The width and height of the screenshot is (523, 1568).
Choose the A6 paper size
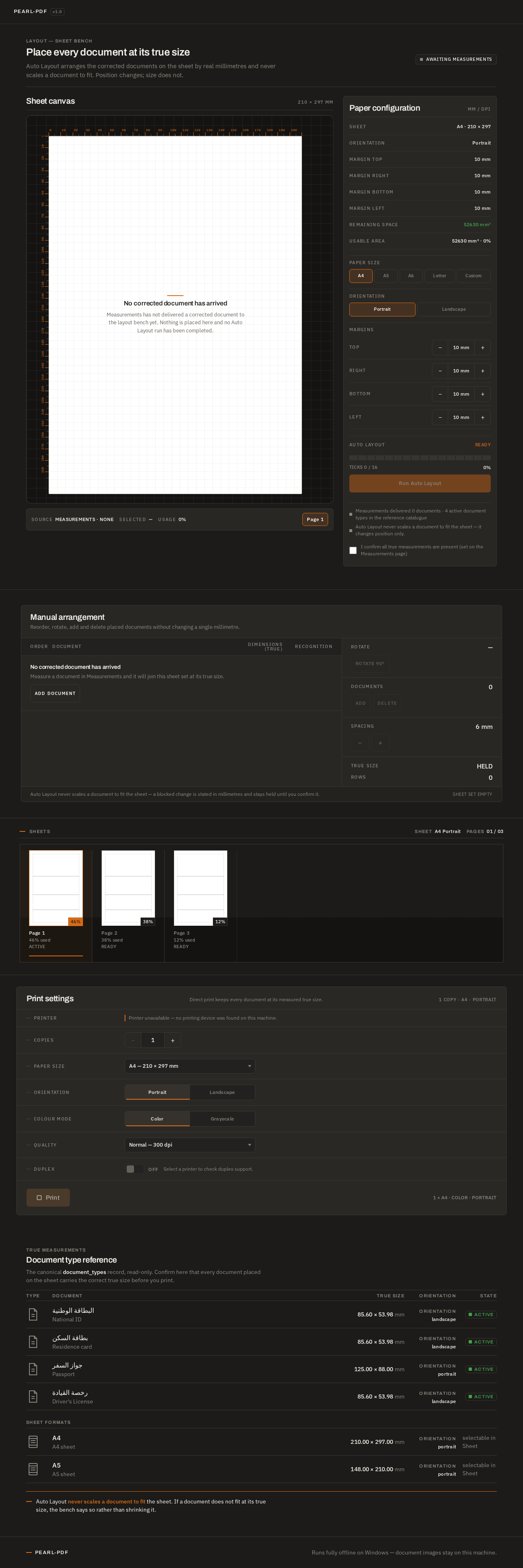[x=411, y=276]
